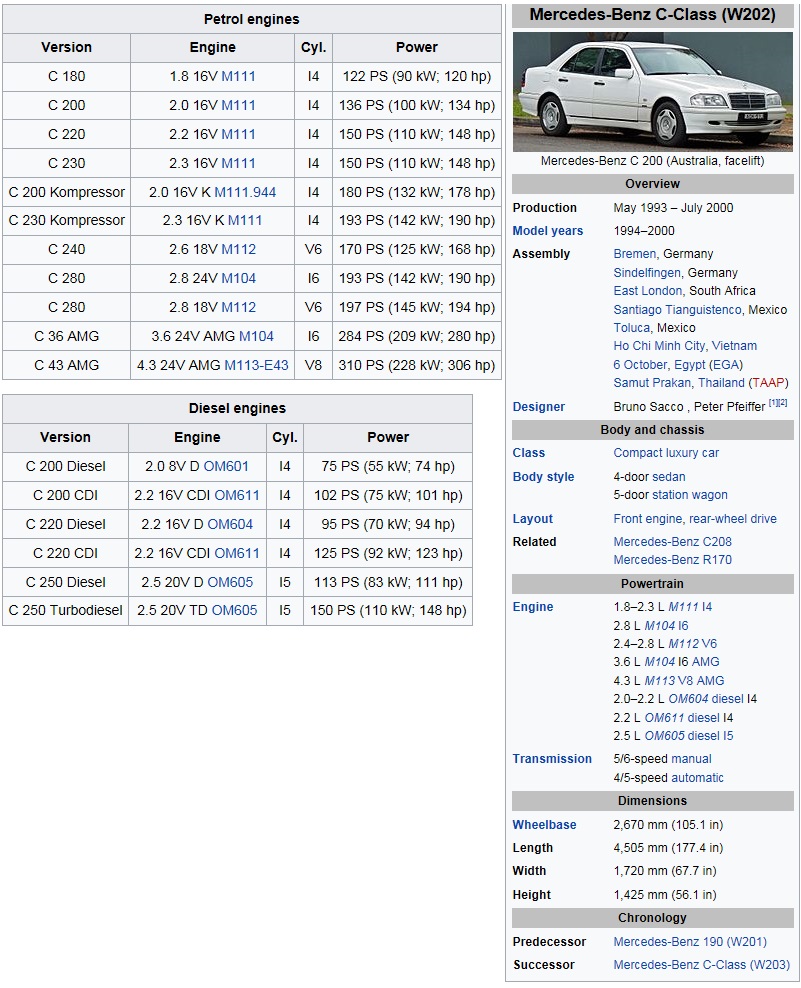Open the Body style link
Viewport: 801px width, 988px height.
(543, 477)
